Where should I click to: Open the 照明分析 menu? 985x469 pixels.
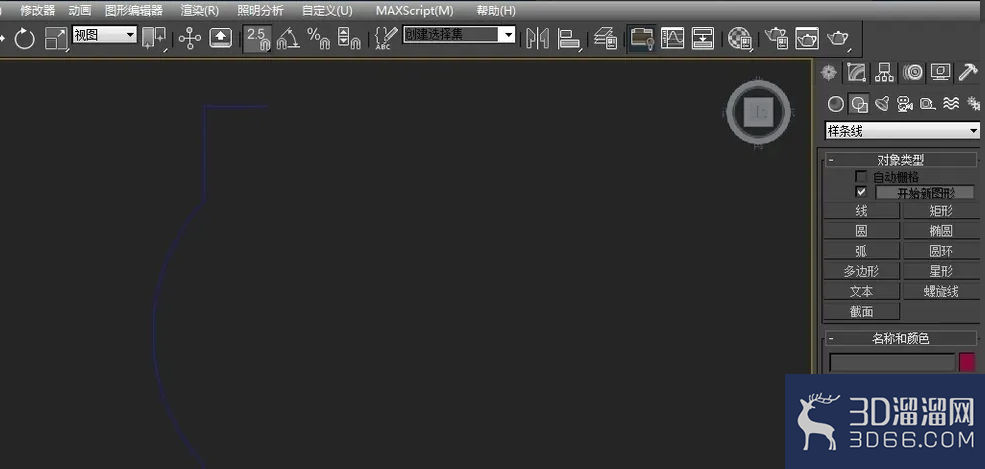pyautogui.click(x=260, y=11)
